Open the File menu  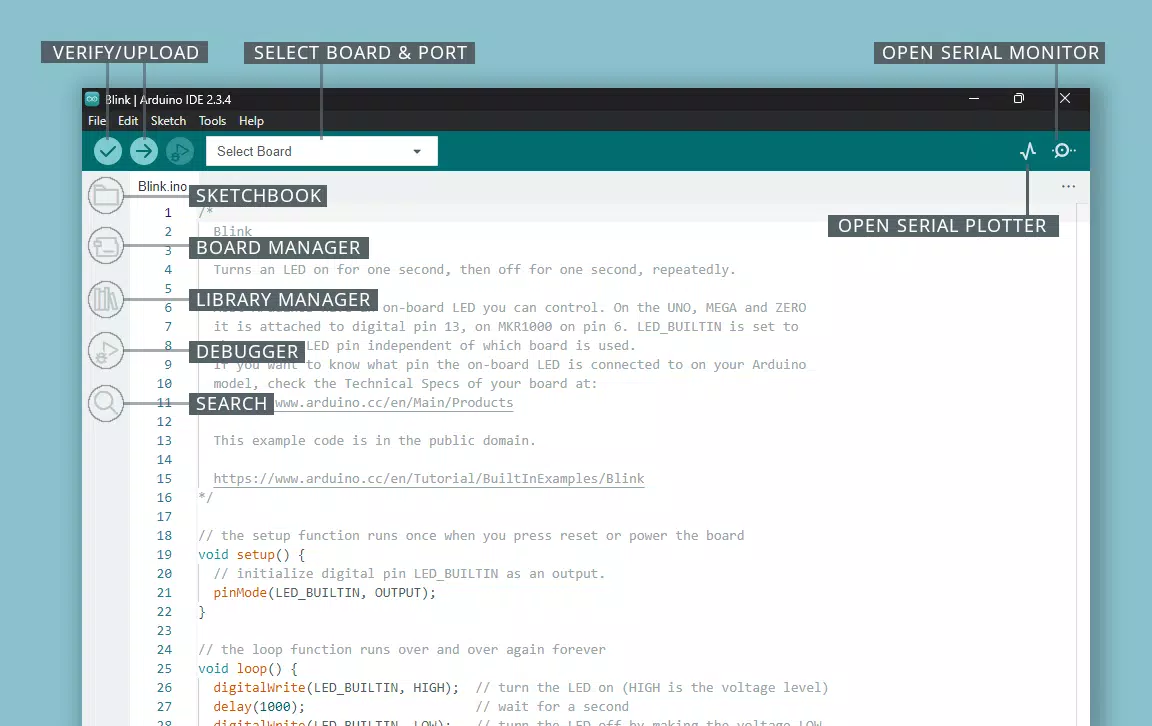(x=97, y=121)
